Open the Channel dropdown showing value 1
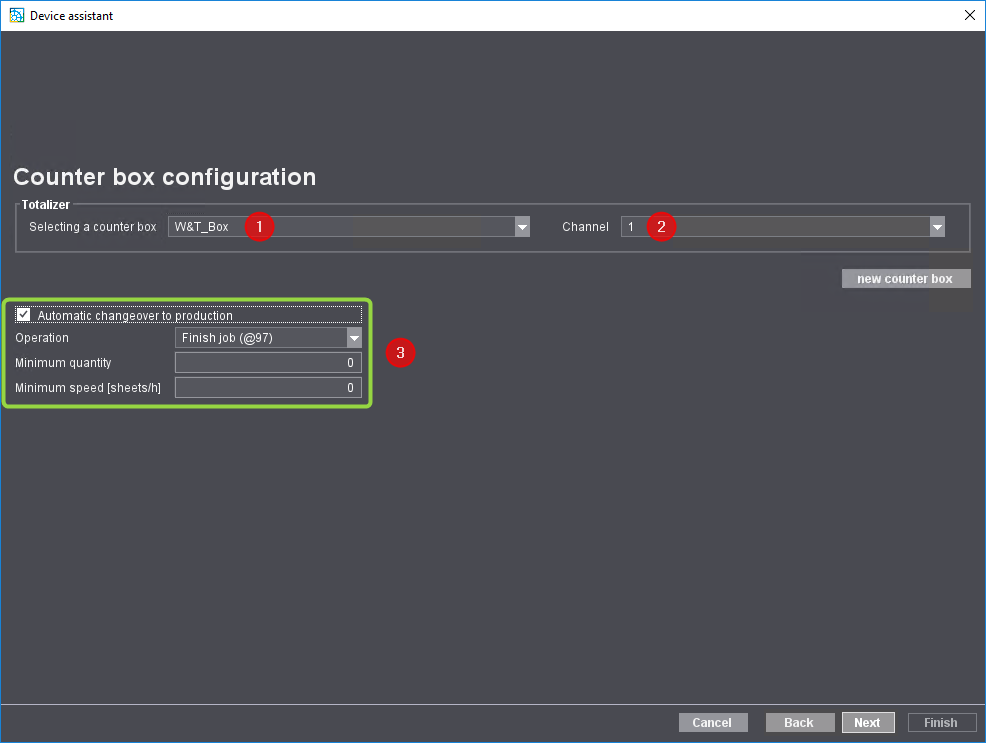Image resolution: width=986 pixels, height=743 pixels. [x=937, y=227]
